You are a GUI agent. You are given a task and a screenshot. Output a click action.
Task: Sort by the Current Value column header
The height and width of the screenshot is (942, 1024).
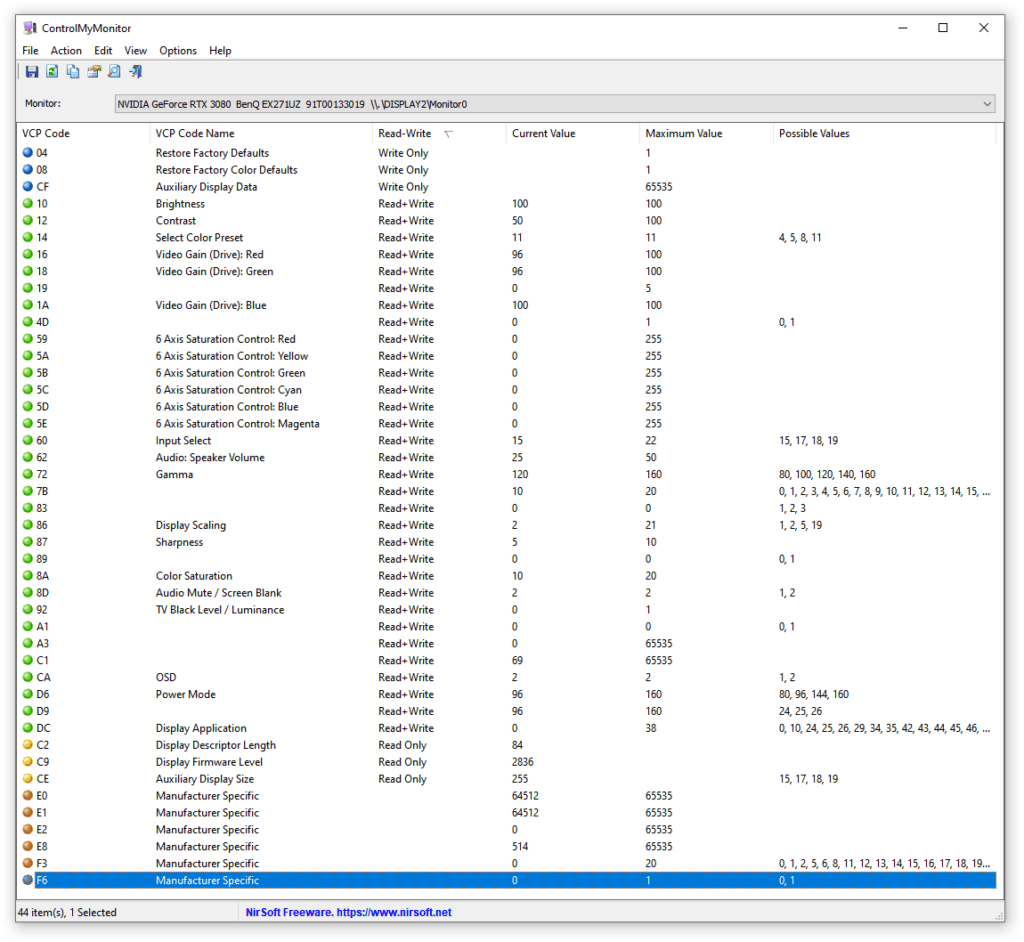pos(573,133)
